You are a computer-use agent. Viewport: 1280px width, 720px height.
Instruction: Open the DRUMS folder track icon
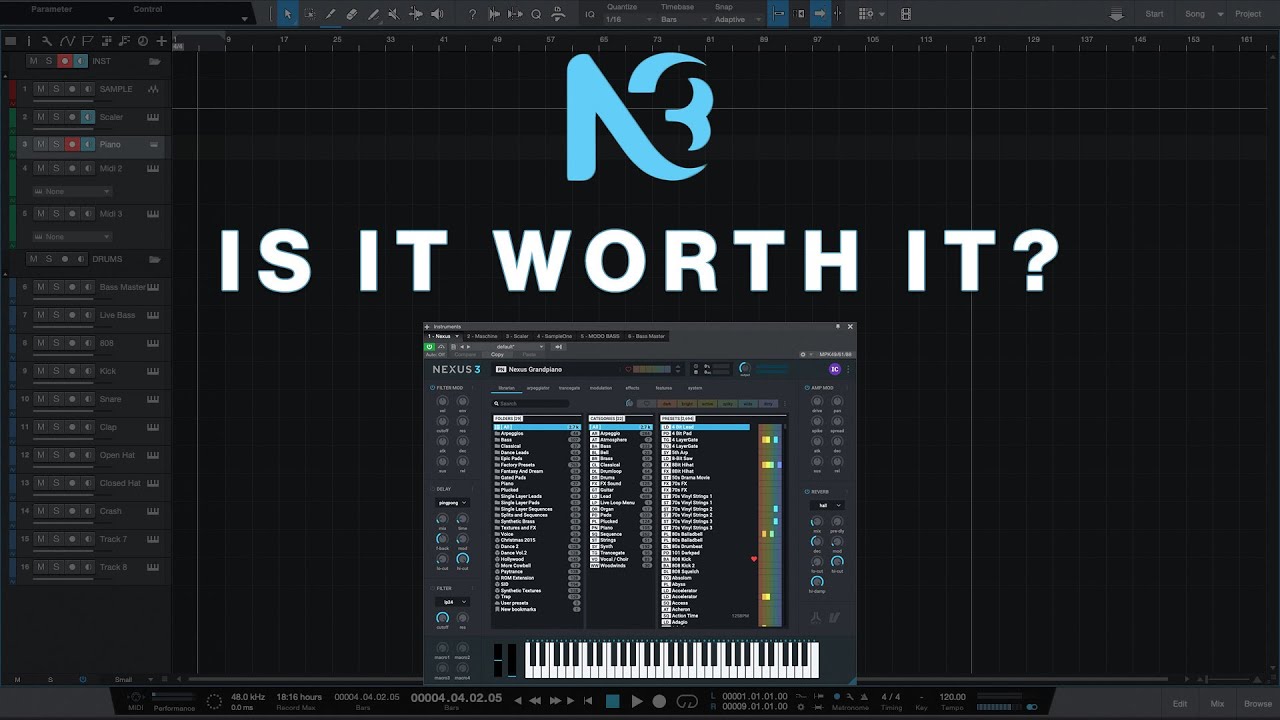[154, 259]
